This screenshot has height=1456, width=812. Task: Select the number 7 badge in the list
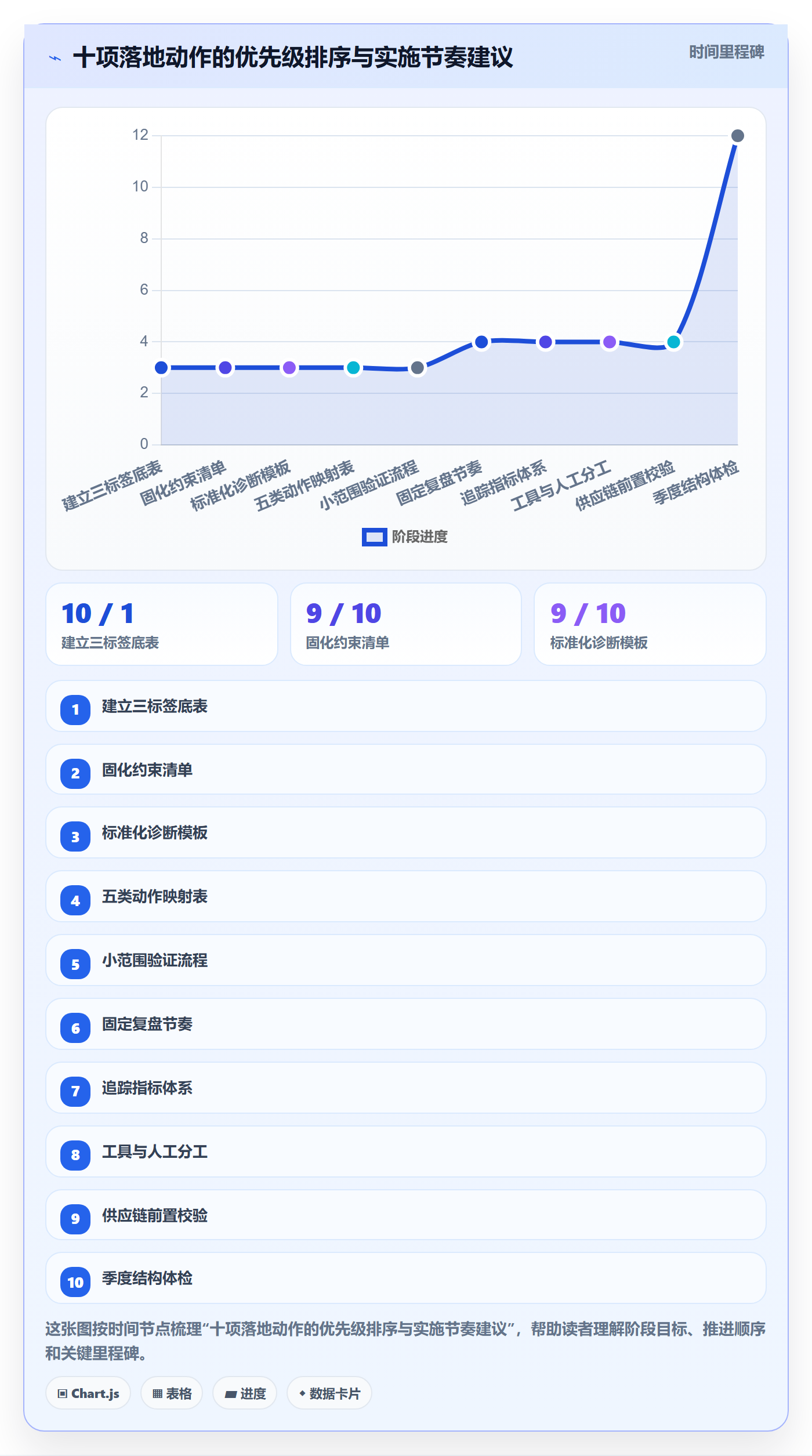pos(75,1091)
